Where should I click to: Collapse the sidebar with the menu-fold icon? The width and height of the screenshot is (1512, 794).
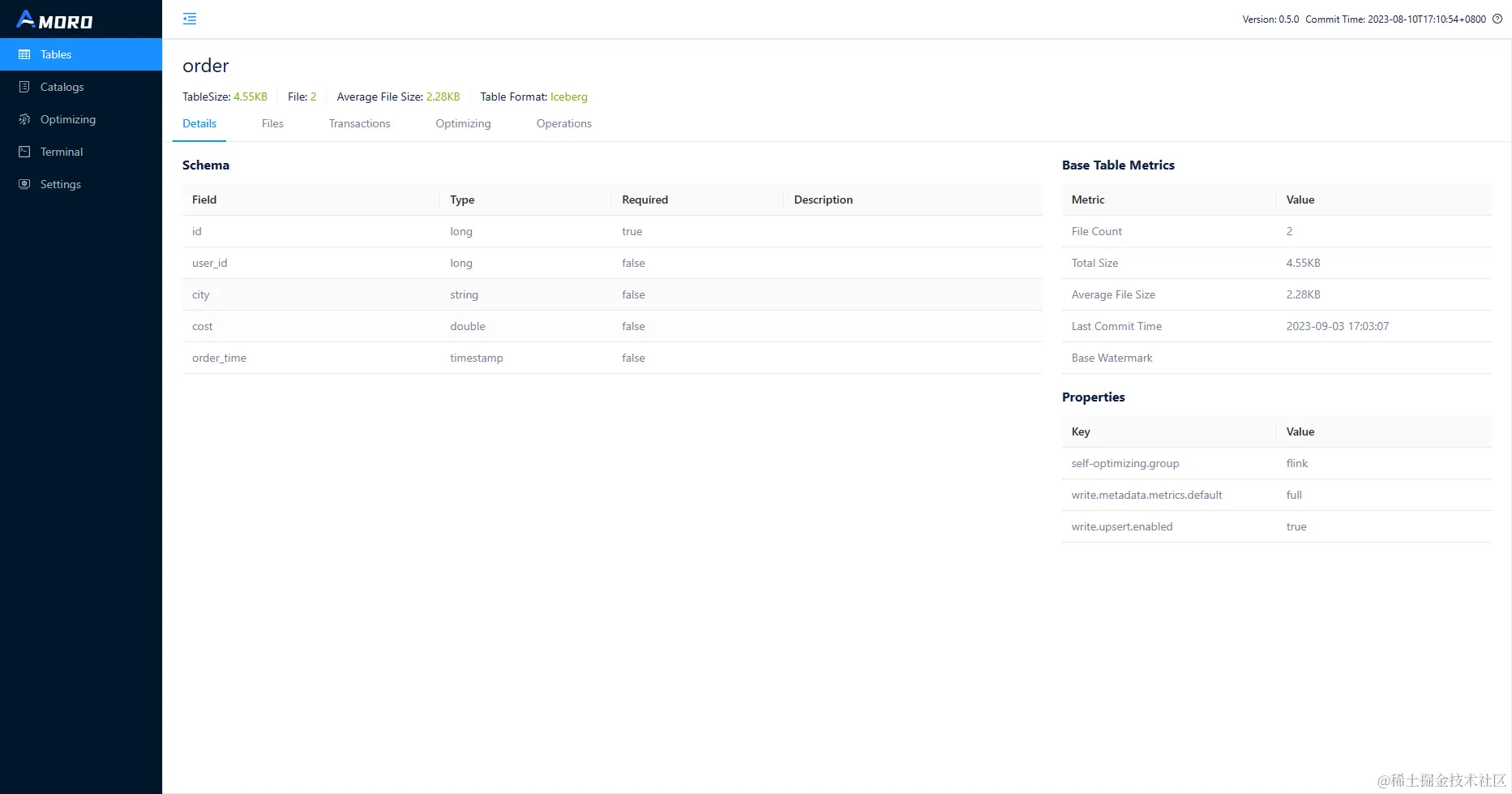(x=190, y=19)
